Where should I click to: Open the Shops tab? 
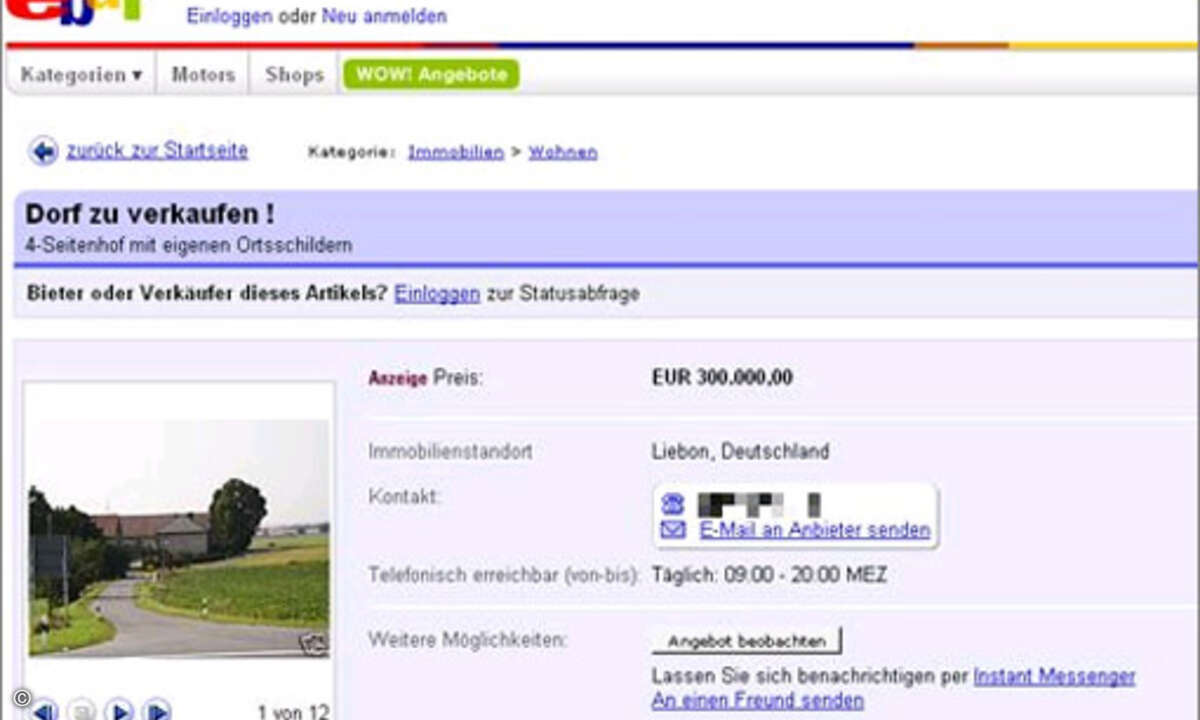pos(294,75)
